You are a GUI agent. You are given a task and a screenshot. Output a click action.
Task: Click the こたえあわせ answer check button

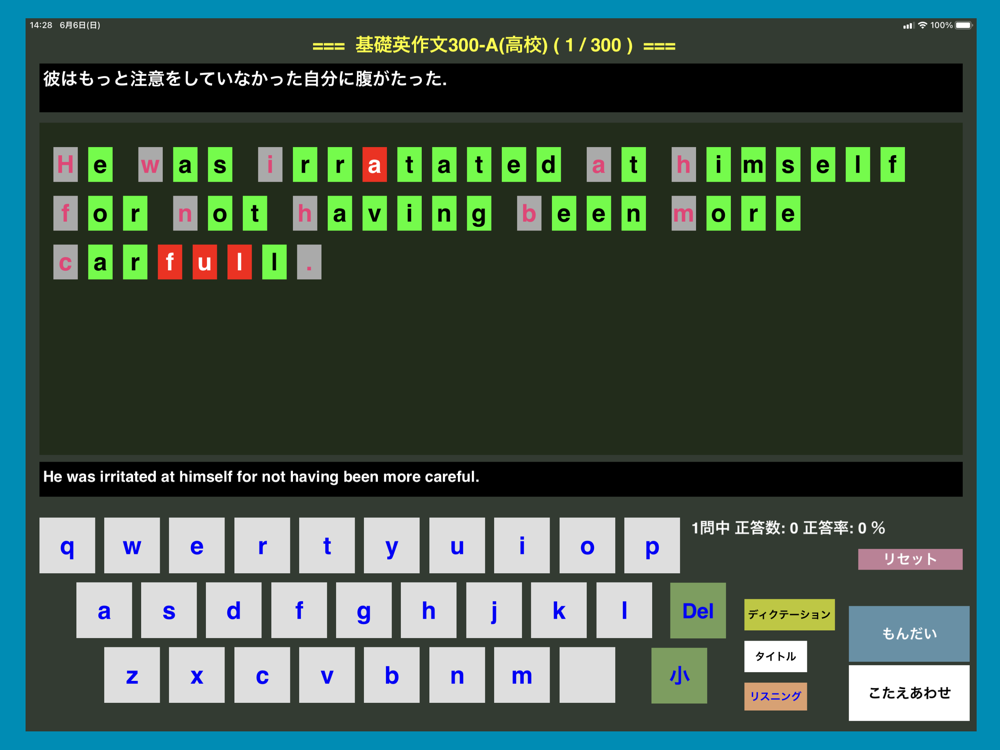click(x=909, y=693)
